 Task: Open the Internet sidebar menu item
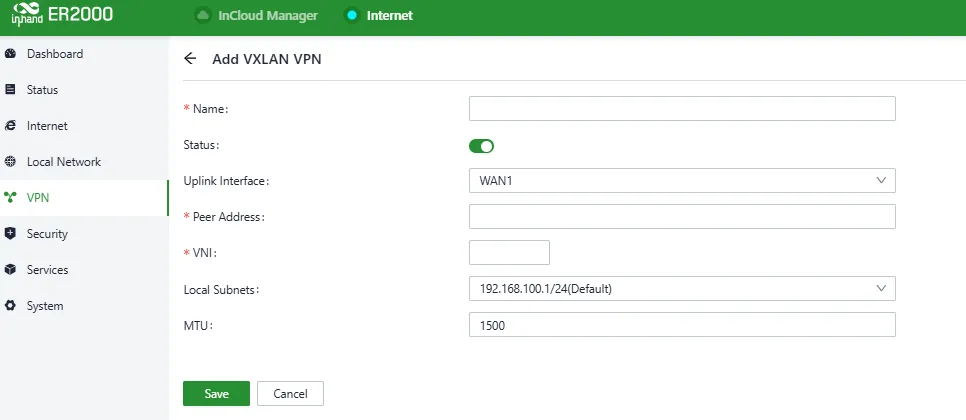pos(84,126)
